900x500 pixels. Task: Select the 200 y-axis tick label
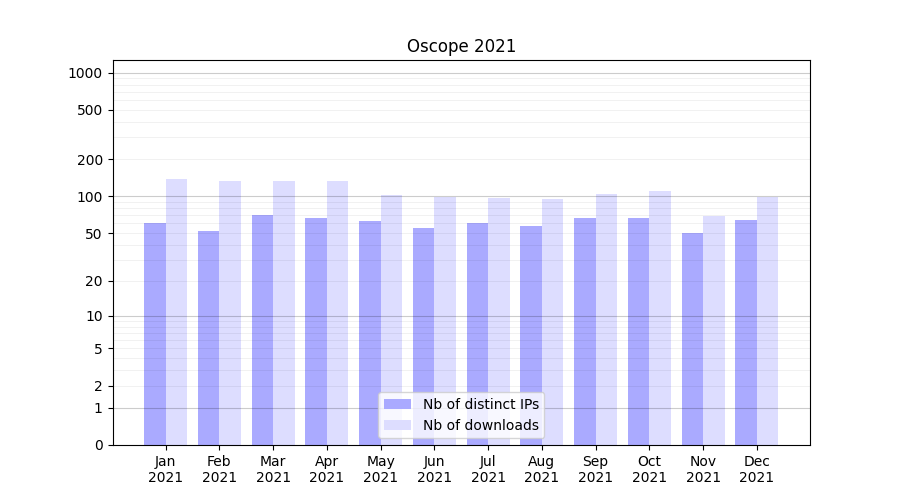click(90, 160)
